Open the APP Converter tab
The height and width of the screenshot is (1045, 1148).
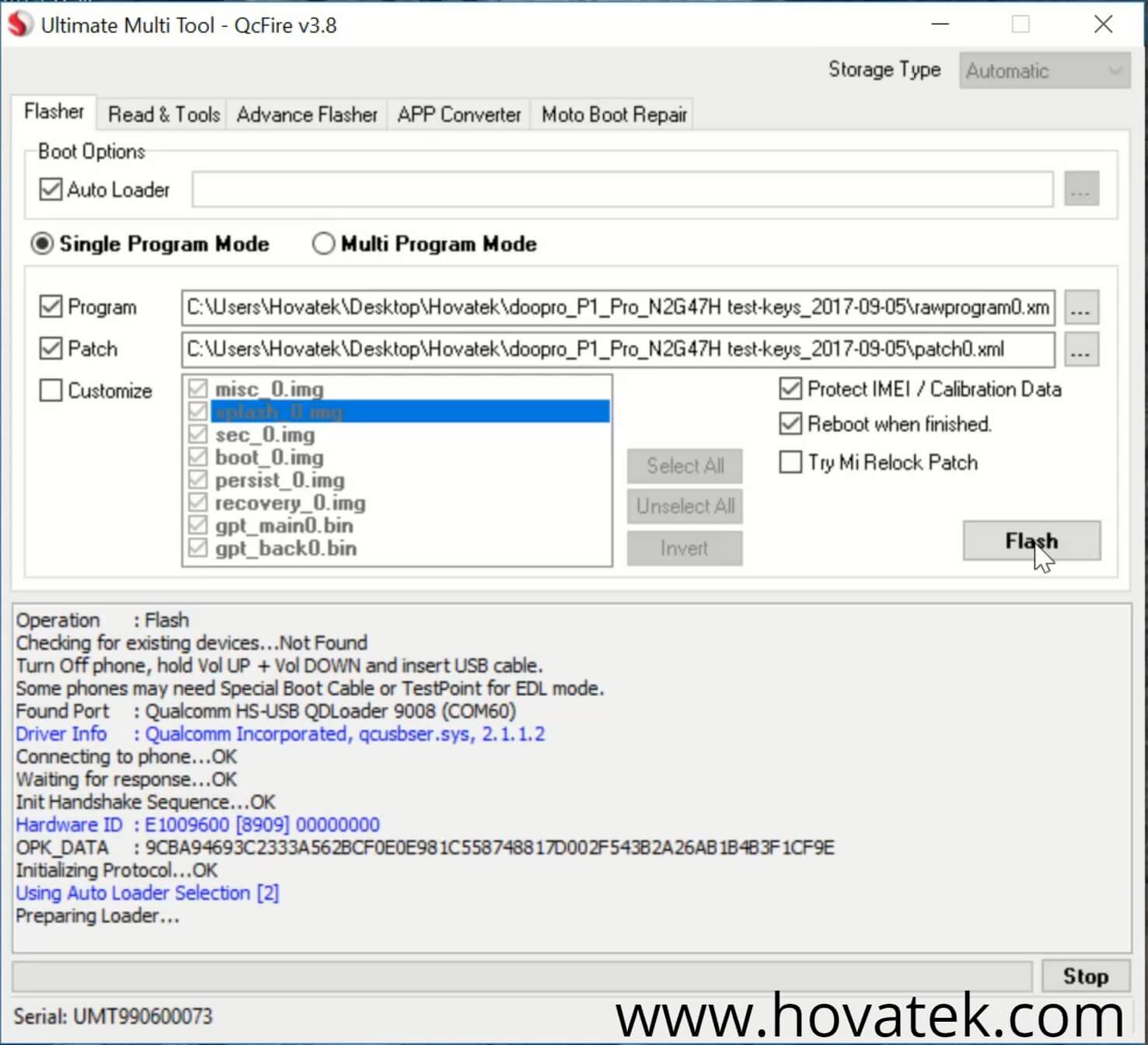(459, 115)
